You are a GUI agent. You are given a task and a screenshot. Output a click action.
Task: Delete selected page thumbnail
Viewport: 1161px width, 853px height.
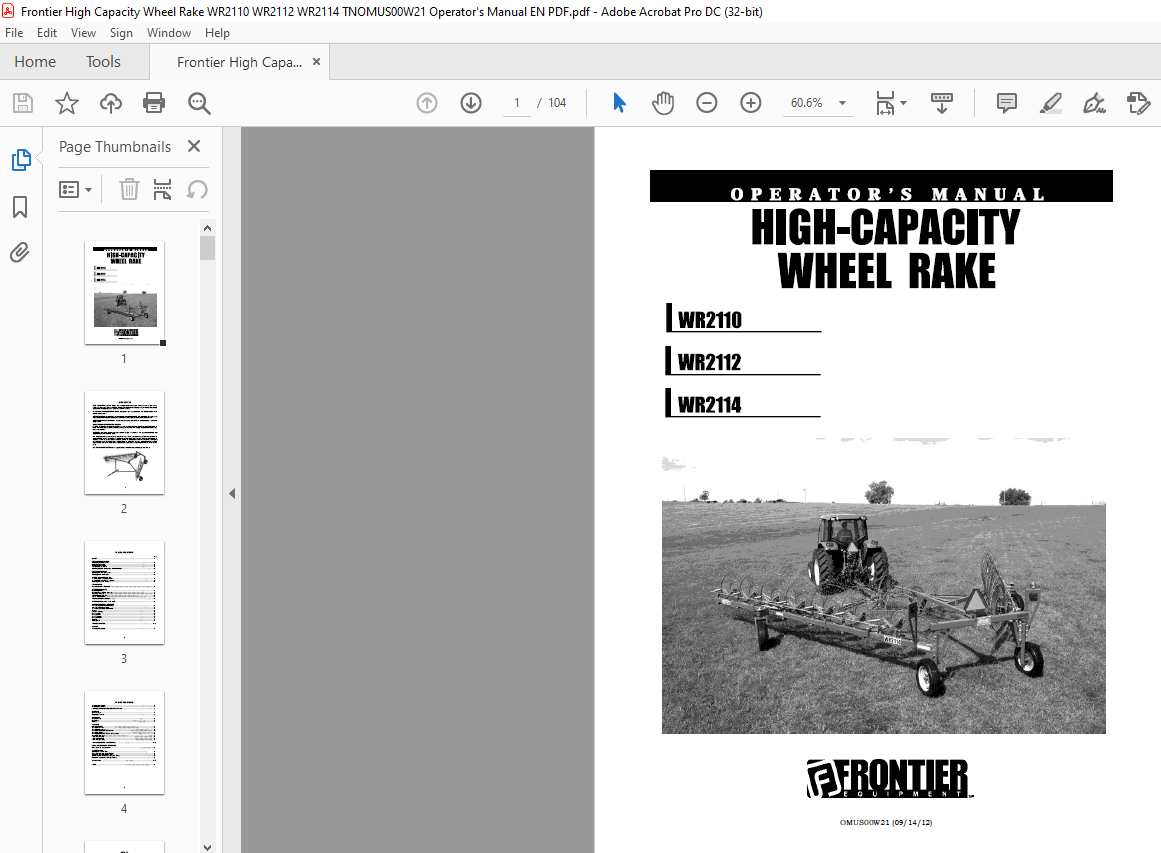[x=129, y=190]
